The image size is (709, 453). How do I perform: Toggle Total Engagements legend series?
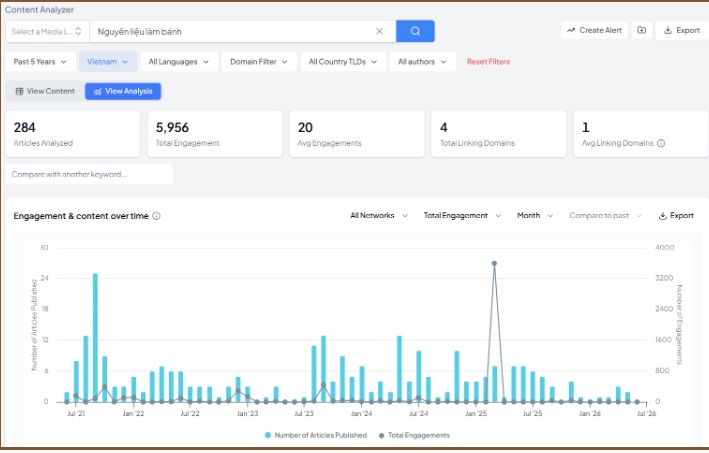click(414, 435)
